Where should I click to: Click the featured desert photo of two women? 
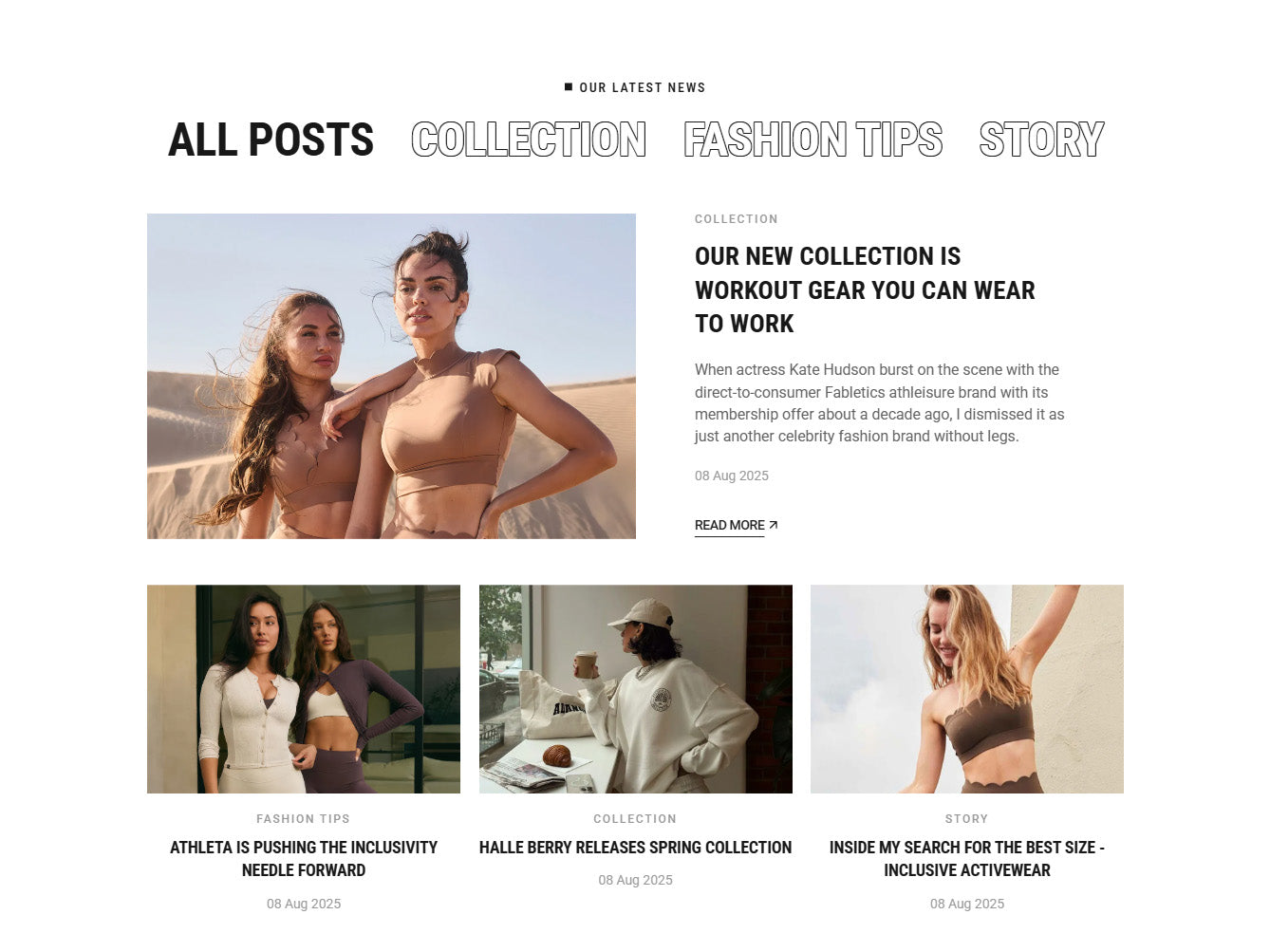pyautogui.click(x=391, y=376)
